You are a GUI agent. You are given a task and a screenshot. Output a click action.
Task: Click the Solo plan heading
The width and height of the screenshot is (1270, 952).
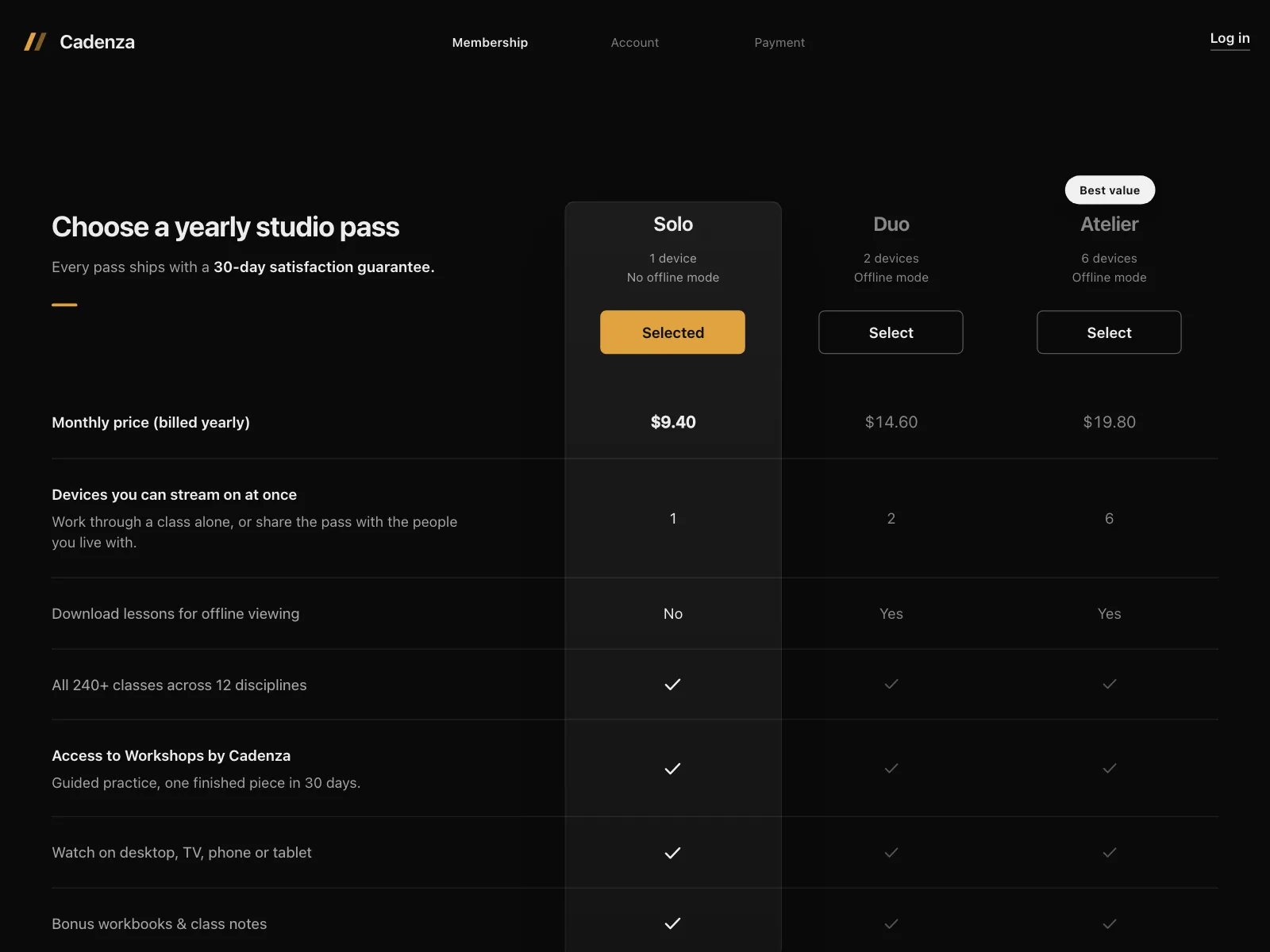point(673,225)
